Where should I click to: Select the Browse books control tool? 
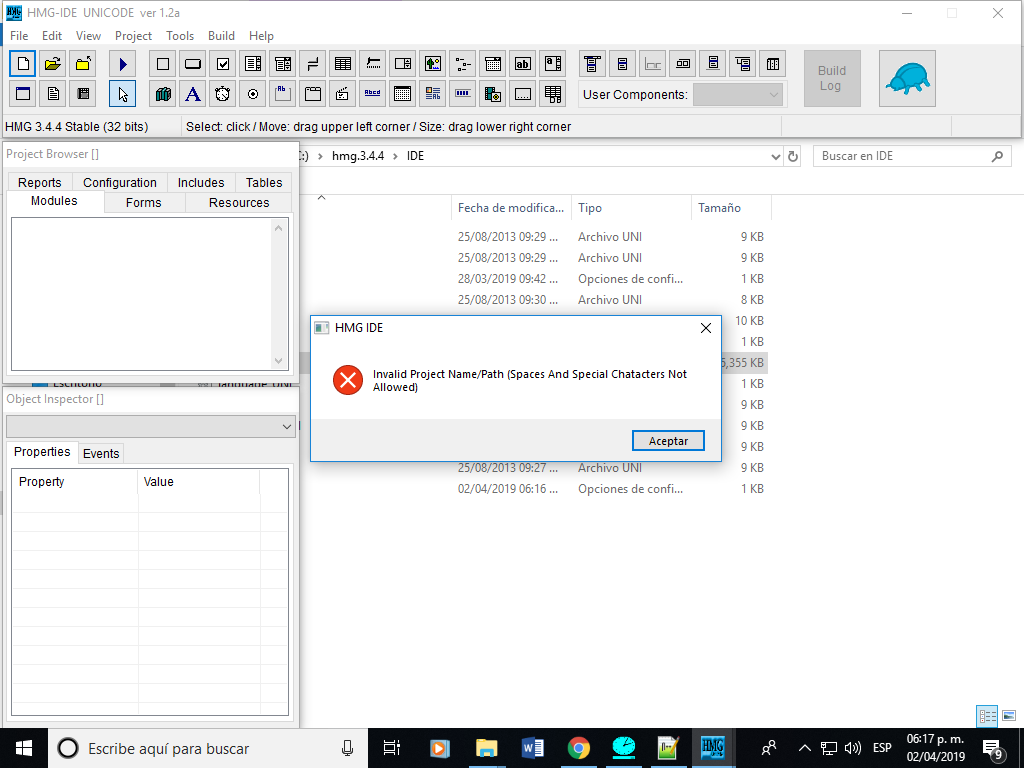(163, 94)
